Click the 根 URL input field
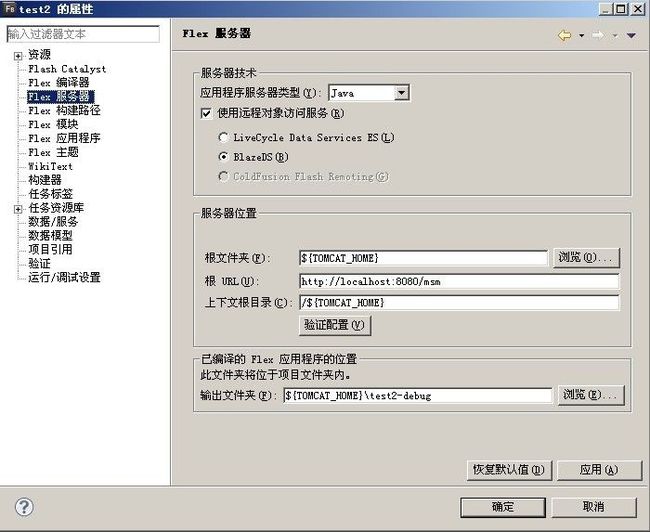The width and height of the screenshot is (650, 532). (459, 282)
